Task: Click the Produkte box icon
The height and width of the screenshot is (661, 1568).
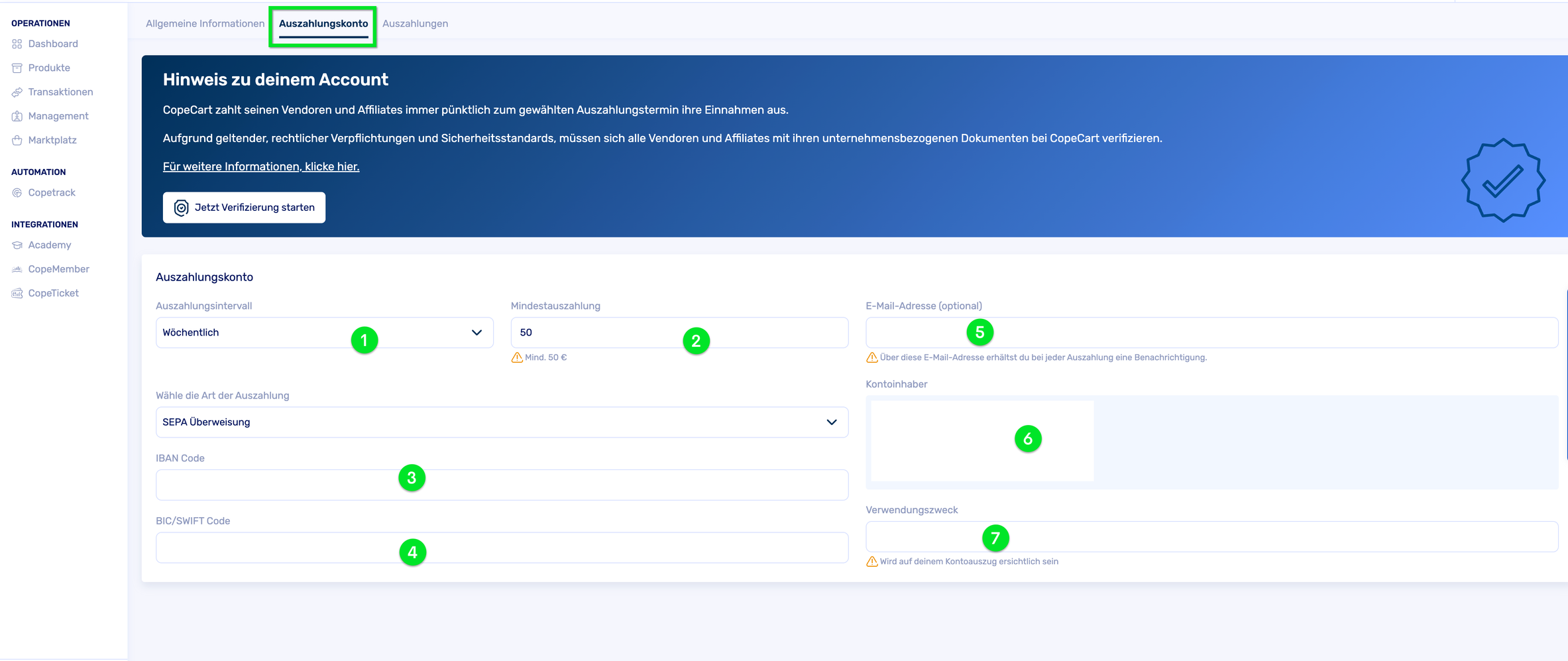Action: (17, 68)
